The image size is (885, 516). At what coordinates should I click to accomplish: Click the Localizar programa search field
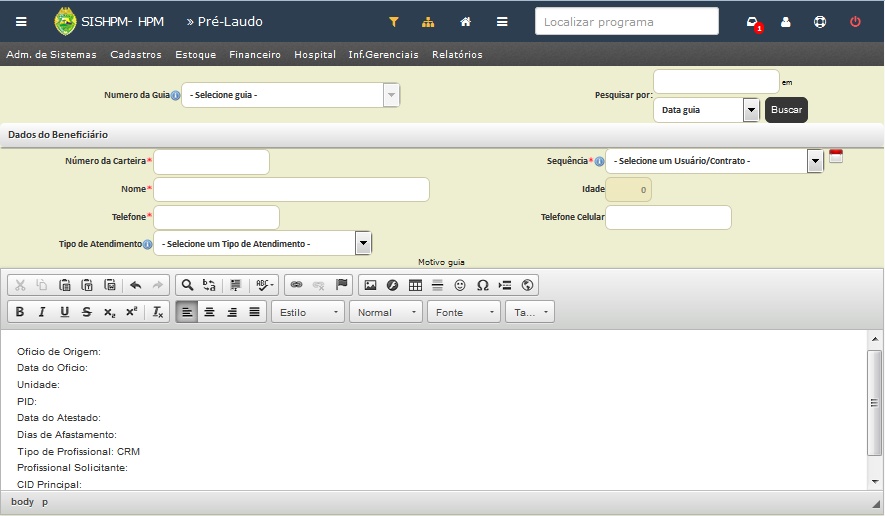[x=626, y=21]
